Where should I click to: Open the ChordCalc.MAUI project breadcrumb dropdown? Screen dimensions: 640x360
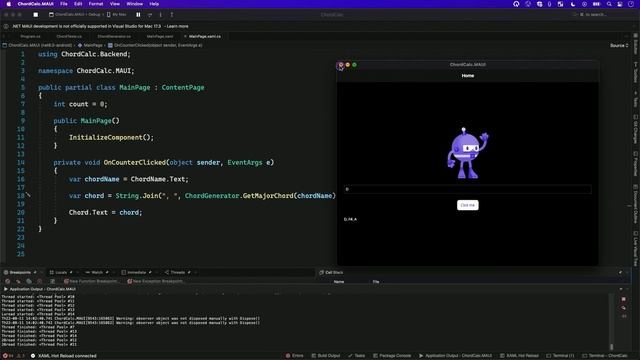38,45
